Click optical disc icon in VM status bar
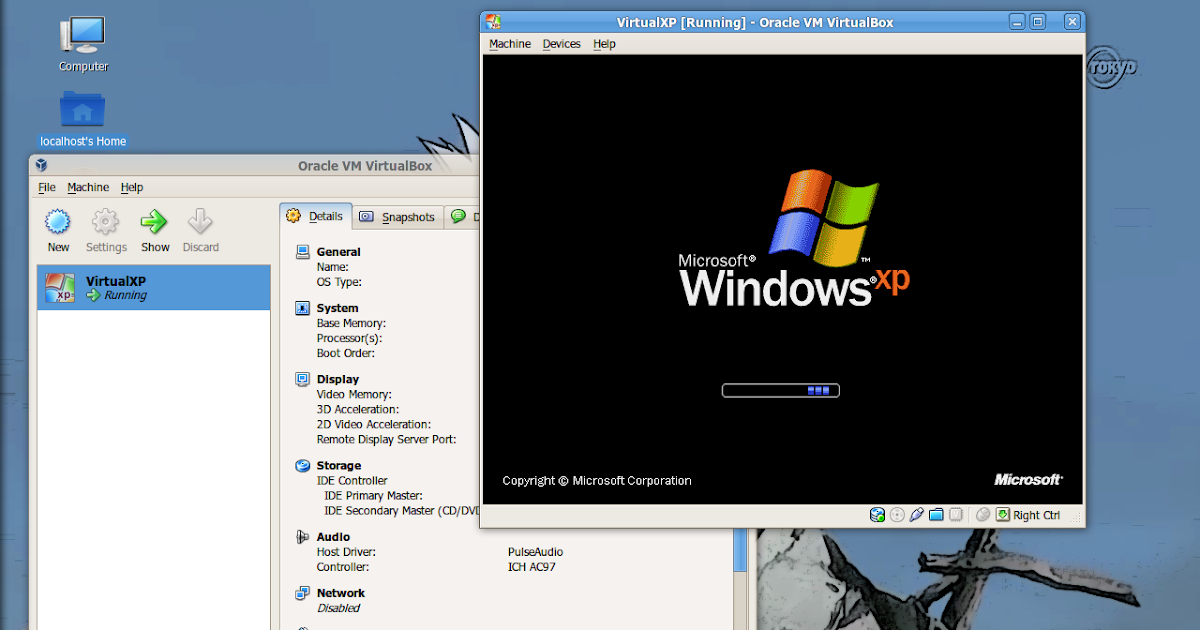 (897, 514)
